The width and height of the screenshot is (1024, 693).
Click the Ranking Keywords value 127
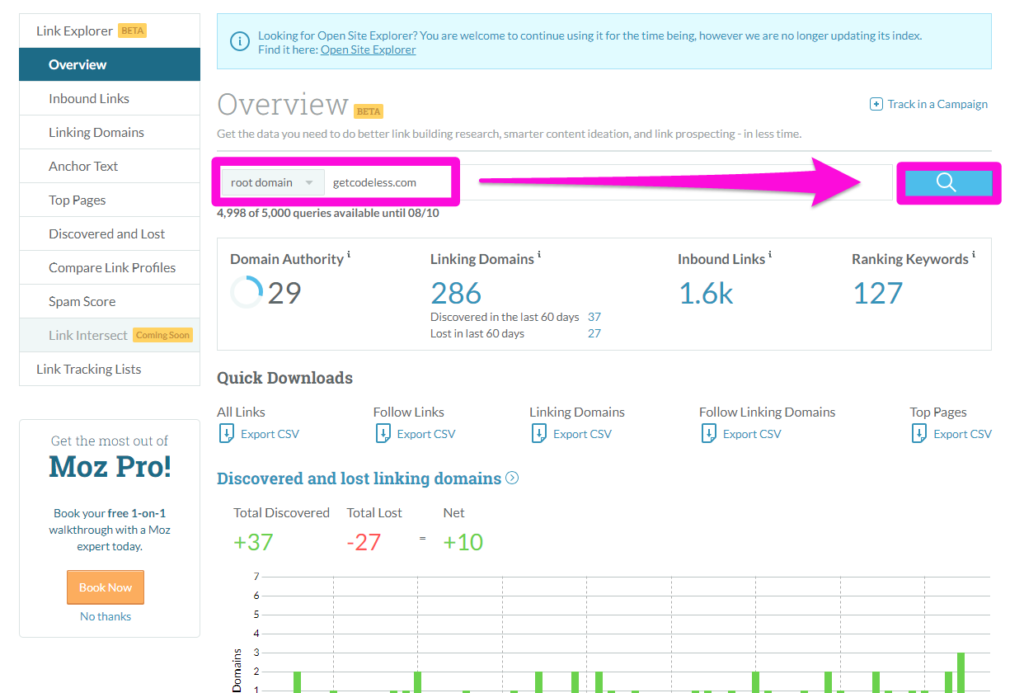[878, 293]
